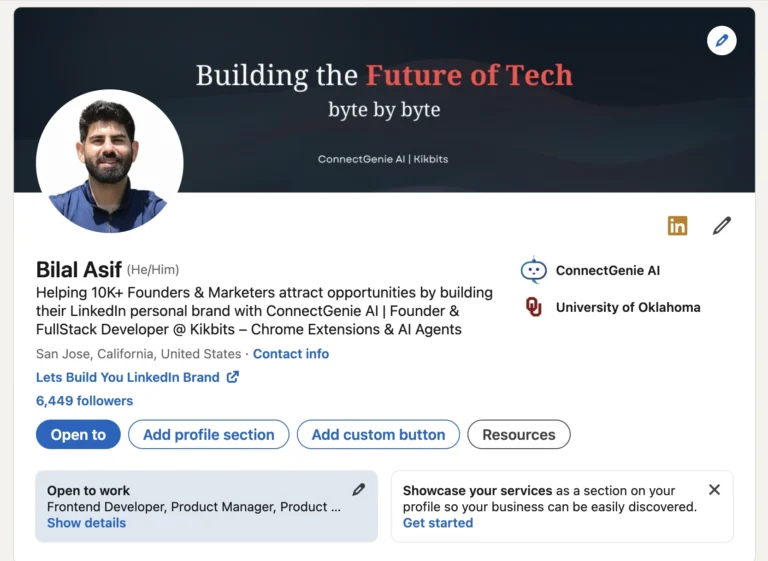Click Frontend Developer, Product Manager roles text
This screenshot has width=768, height=561.
(193, 507)
